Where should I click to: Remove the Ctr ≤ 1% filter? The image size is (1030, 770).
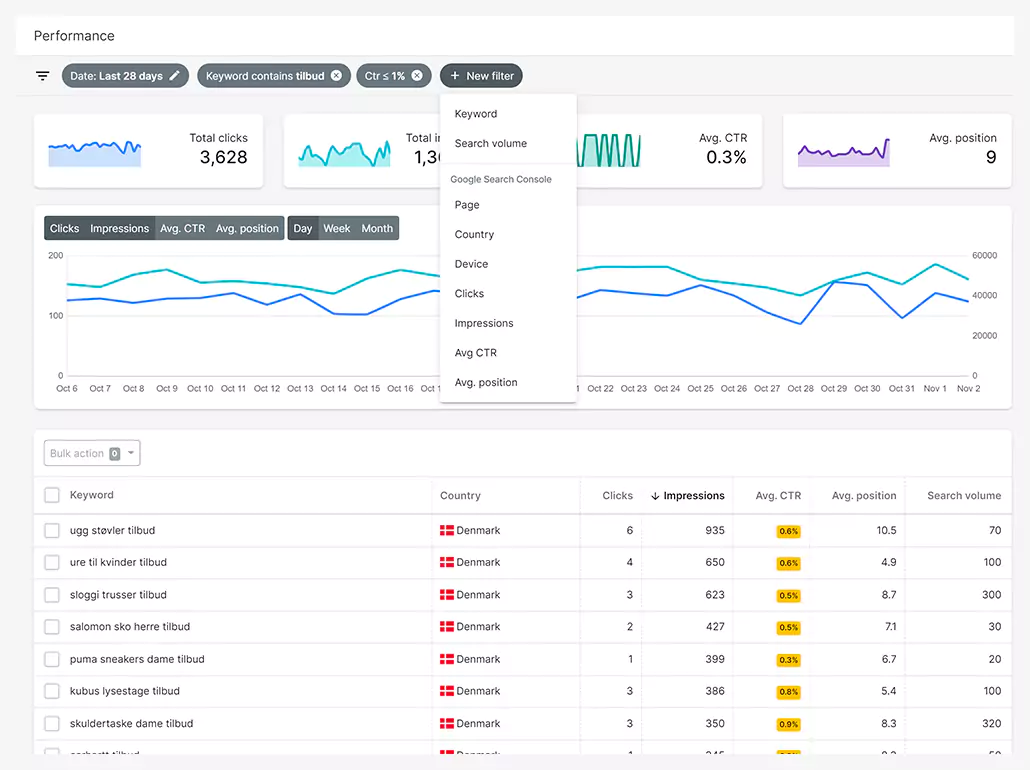[417, 76]
